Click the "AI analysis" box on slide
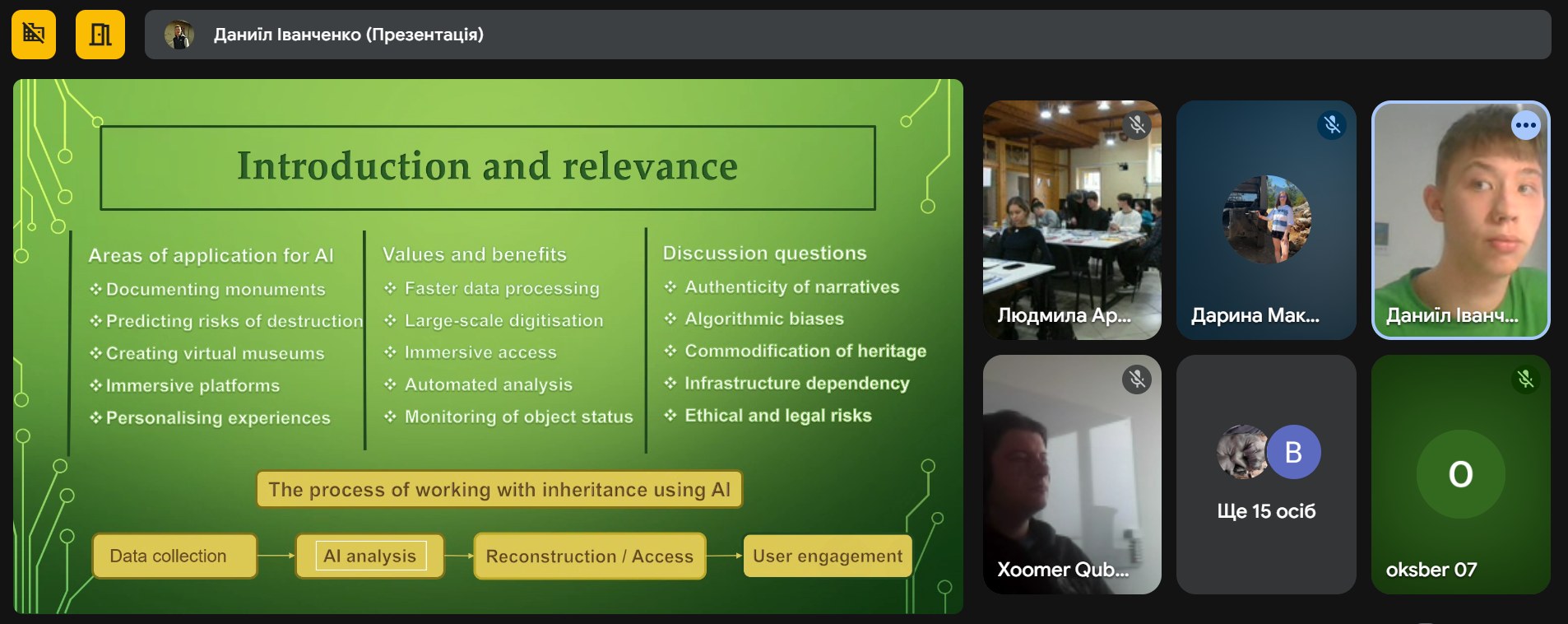 [x=370, y=556]
